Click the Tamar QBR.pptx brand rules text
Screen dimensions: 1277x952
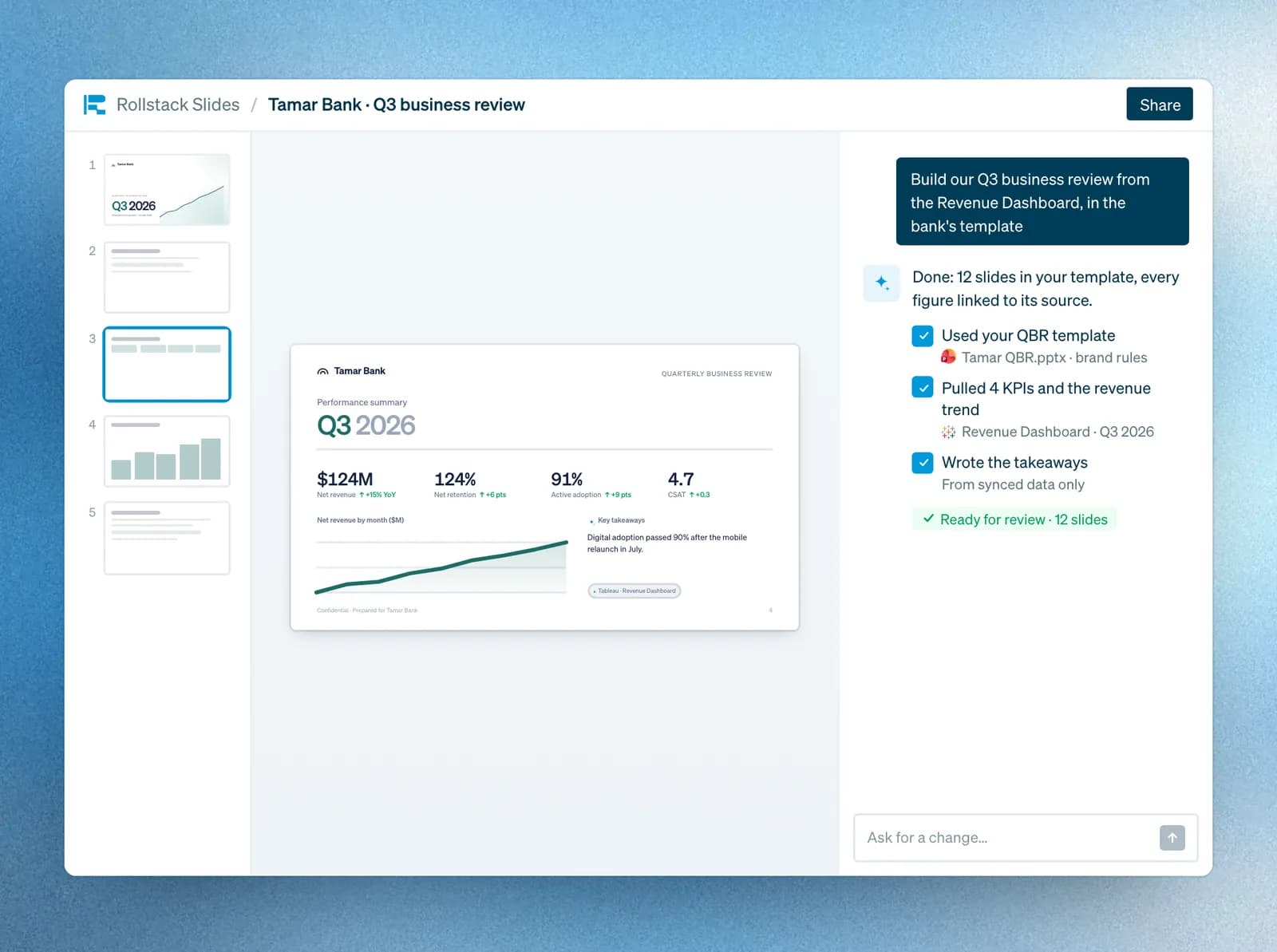(x=1054, y=357)
